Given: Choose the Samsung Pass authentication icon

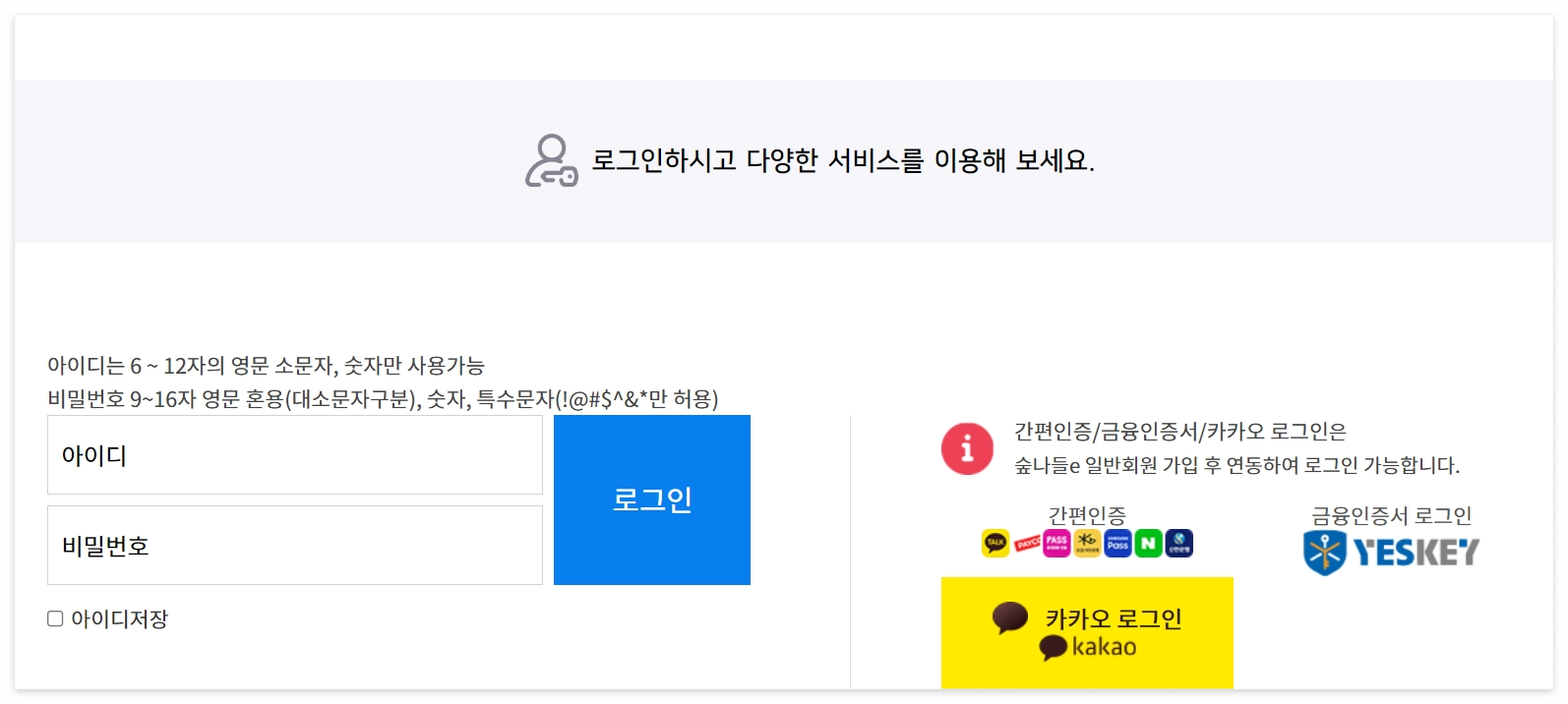Looking at the screenshot, I should [1116, 543].
